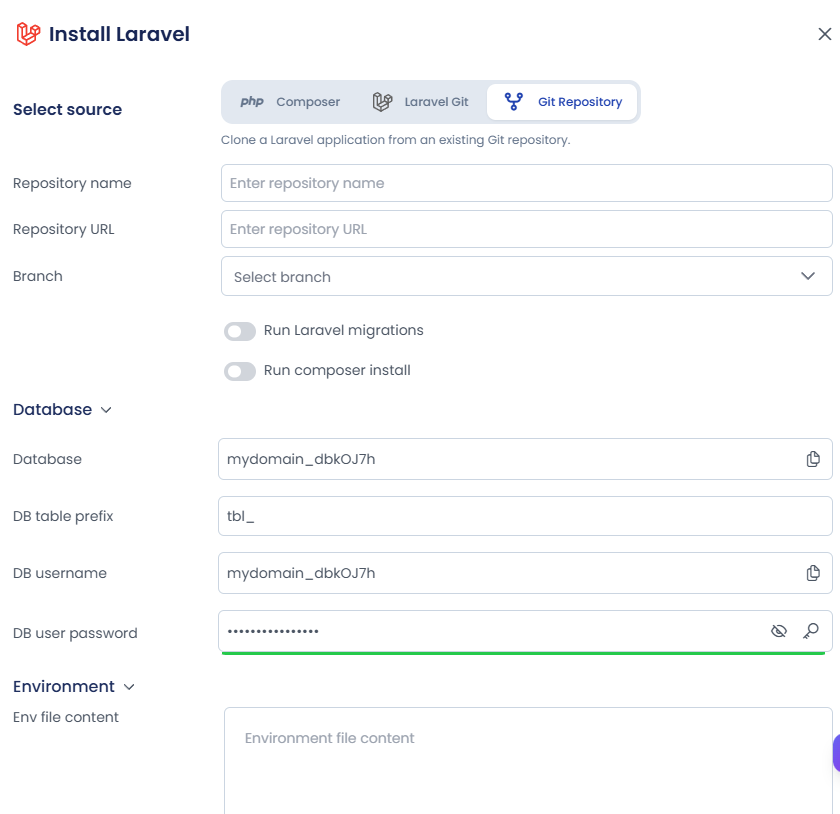This screenshot has width=840, height=814.
Task: Click the Install Laravel title text
Action: 119,34
